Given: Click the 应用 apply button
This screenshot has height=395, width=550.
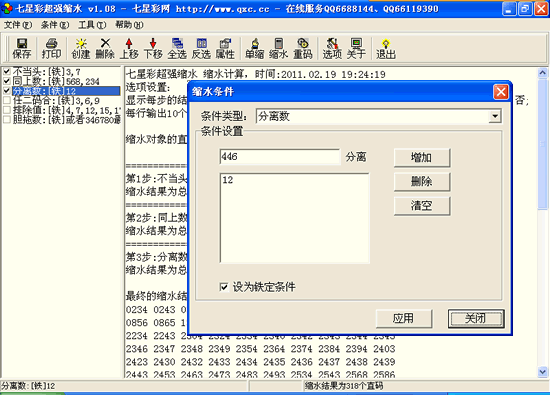Looking at the screenshot, I should tap(403, 318).
